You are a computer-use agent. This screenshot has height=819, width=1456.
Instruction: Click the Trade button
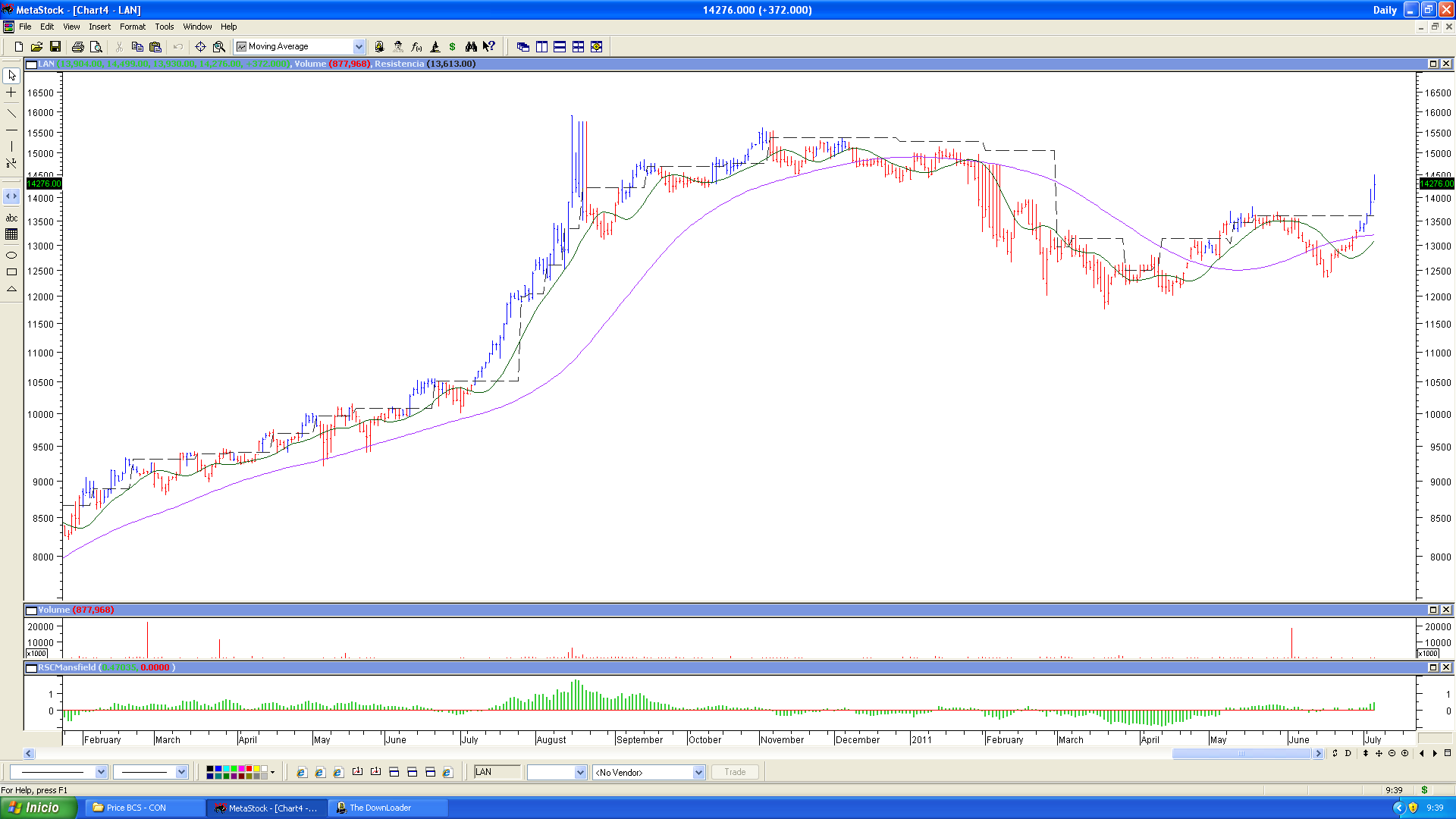735,772
